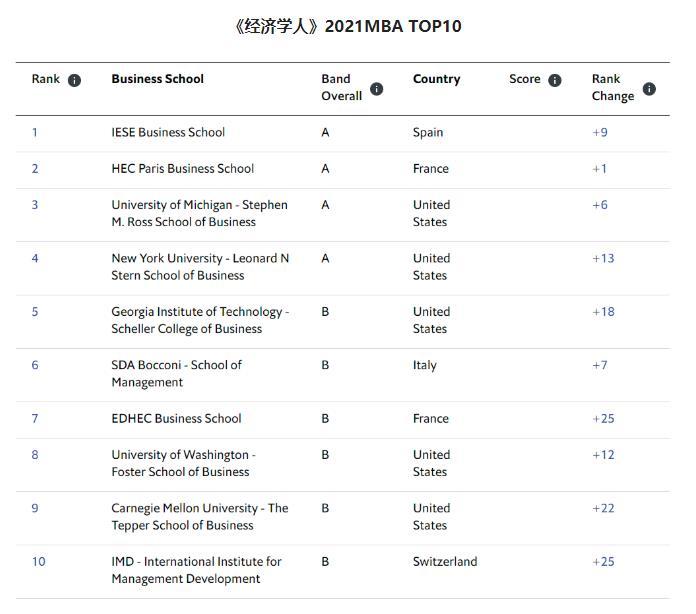The image size is (696, 614).
Task: Click band A in HEC Paris row
Action: click(x=325, y=169)
